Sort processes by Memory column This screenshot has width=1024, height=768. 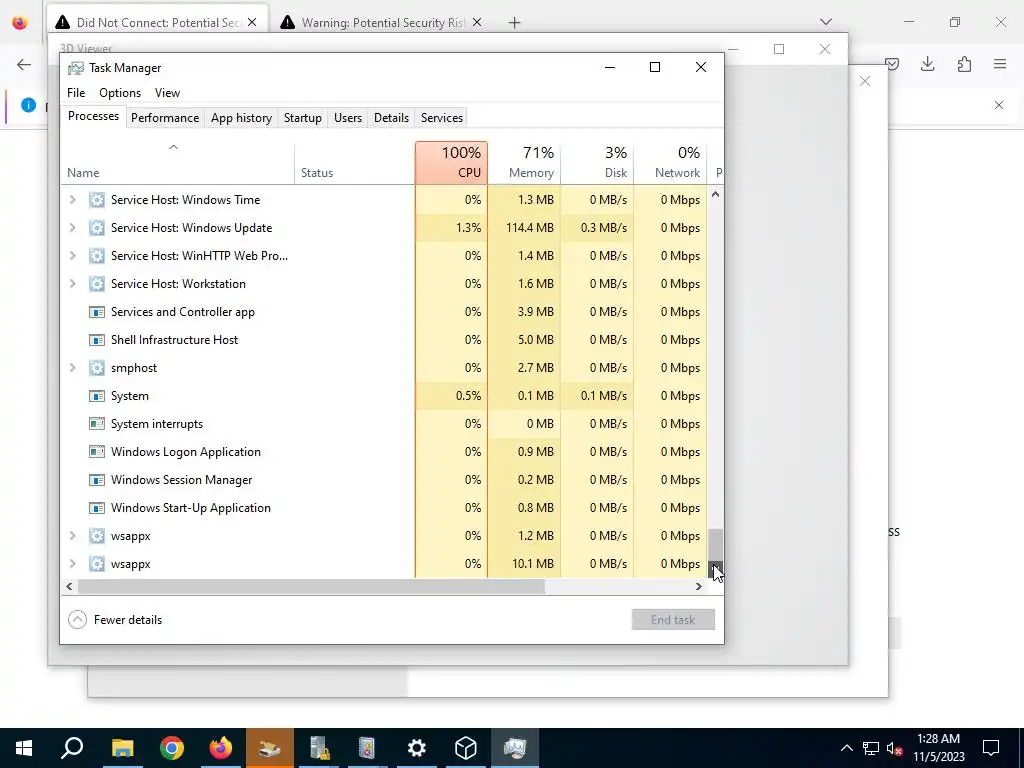point(524,163)
